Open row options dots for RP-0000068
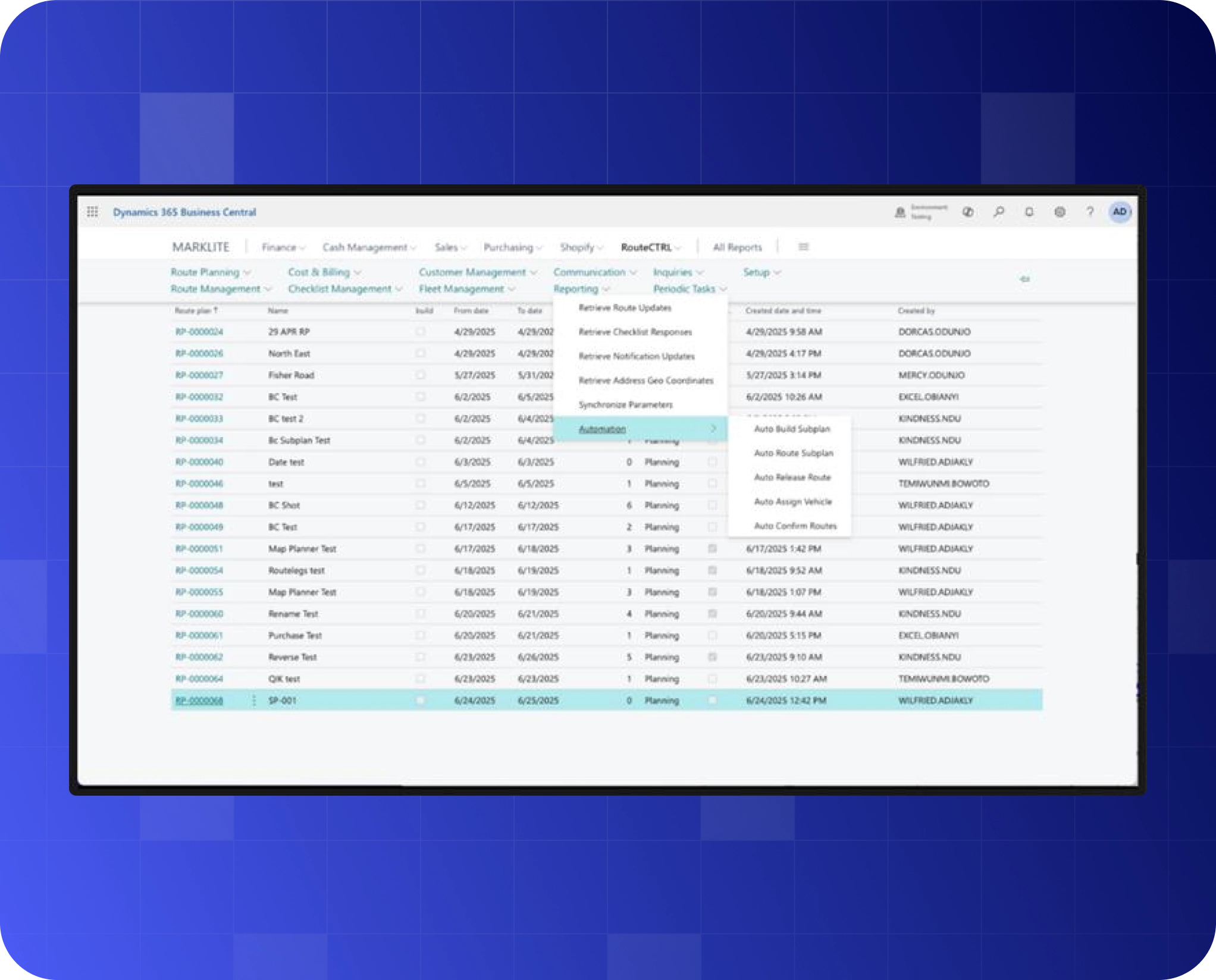1216x980 pixels. [254, 701]
